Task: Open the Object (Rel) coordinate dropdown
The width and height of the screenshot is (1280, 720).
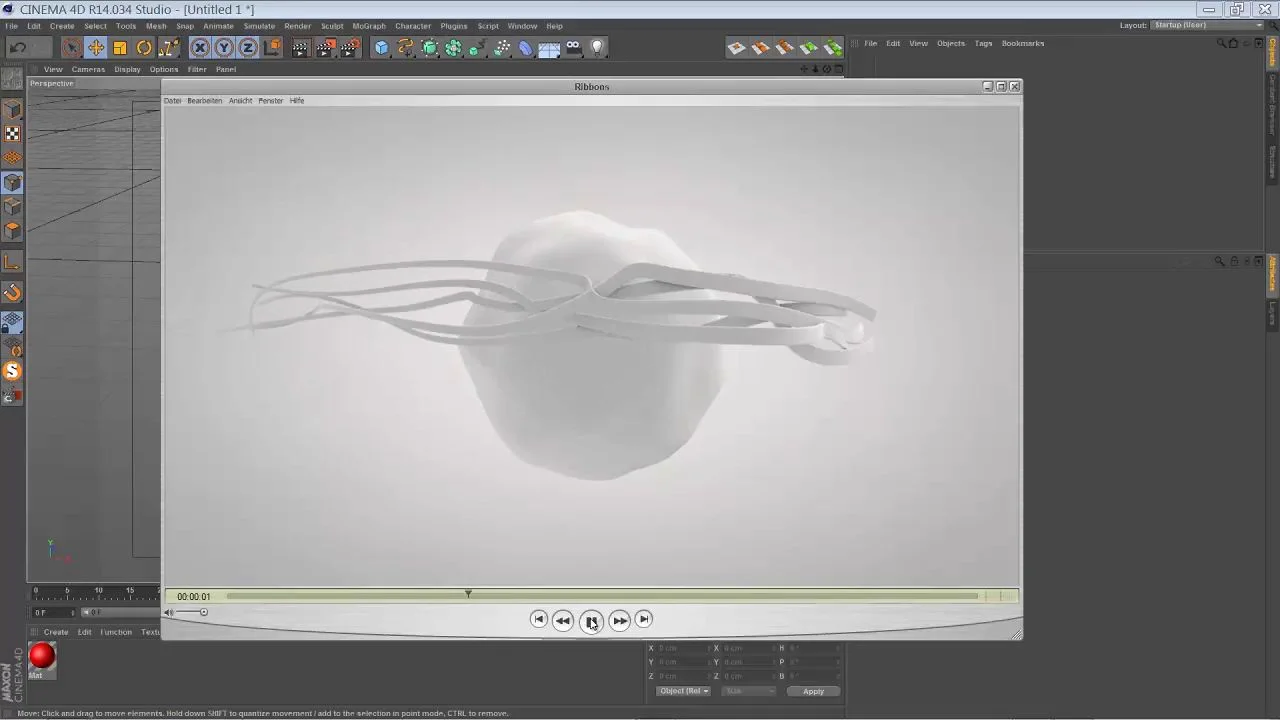Action: point(683,691)
